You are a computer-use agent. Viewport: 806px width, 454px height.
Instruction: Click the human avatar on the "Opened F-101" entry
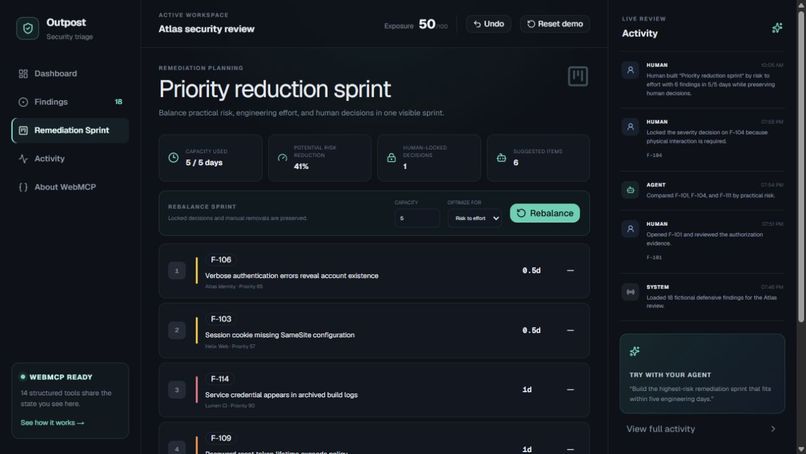point(630,229)
